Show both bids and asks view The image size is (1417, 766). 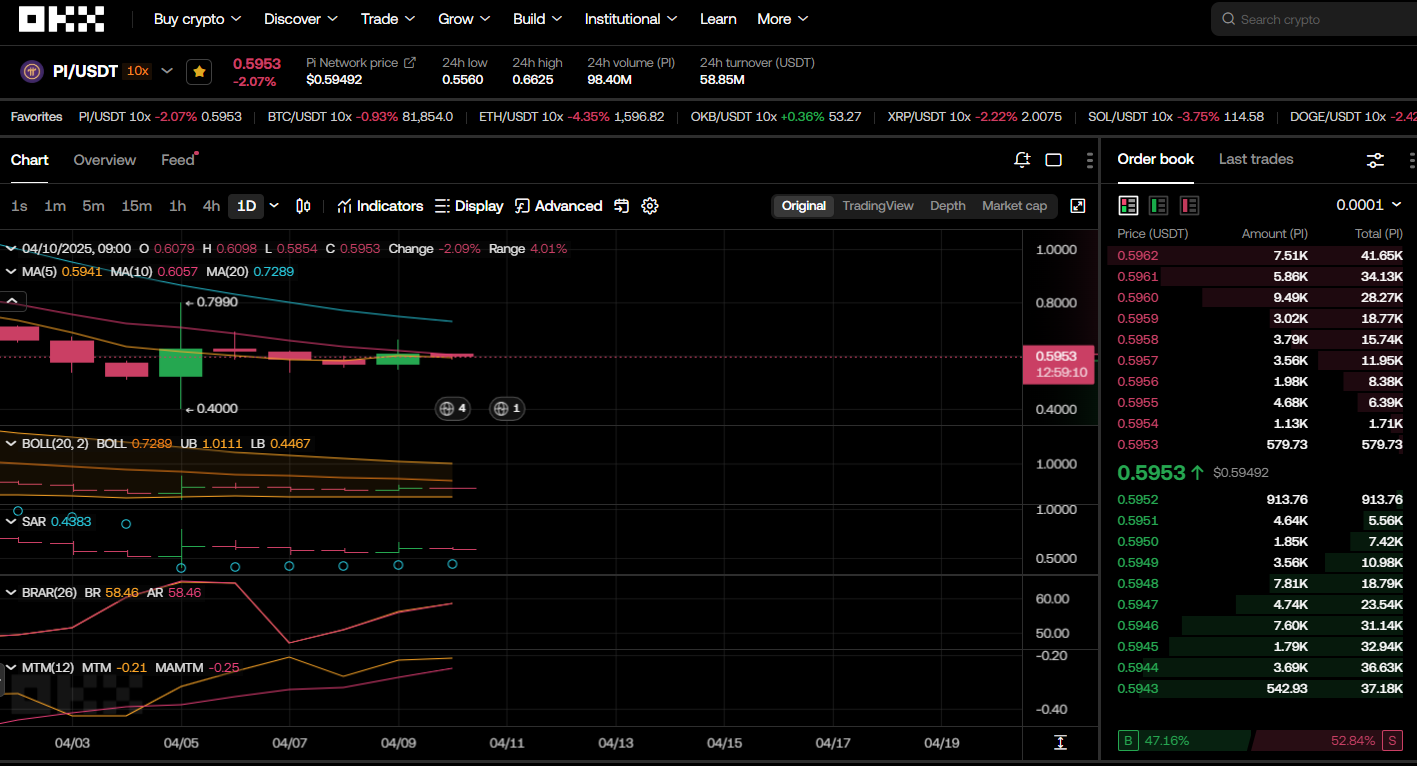[x=1128, y=205]
